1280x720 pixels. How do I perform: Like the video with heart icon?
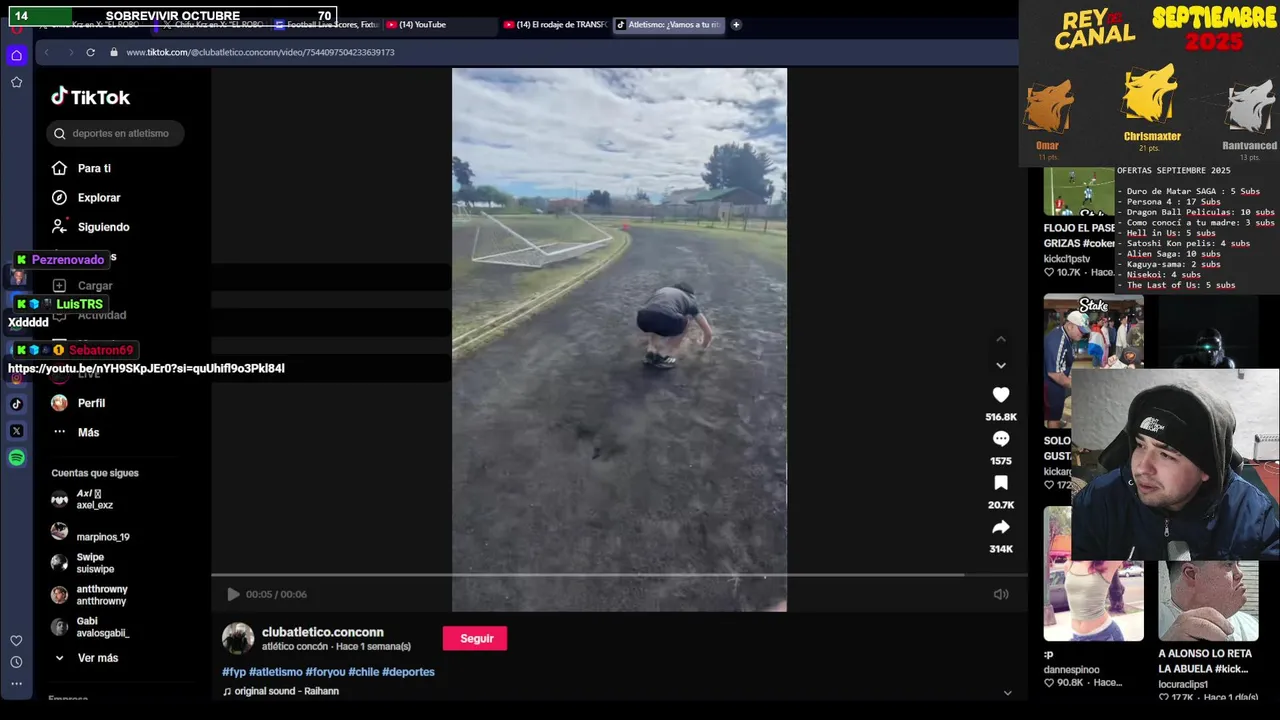(1001, 395)
